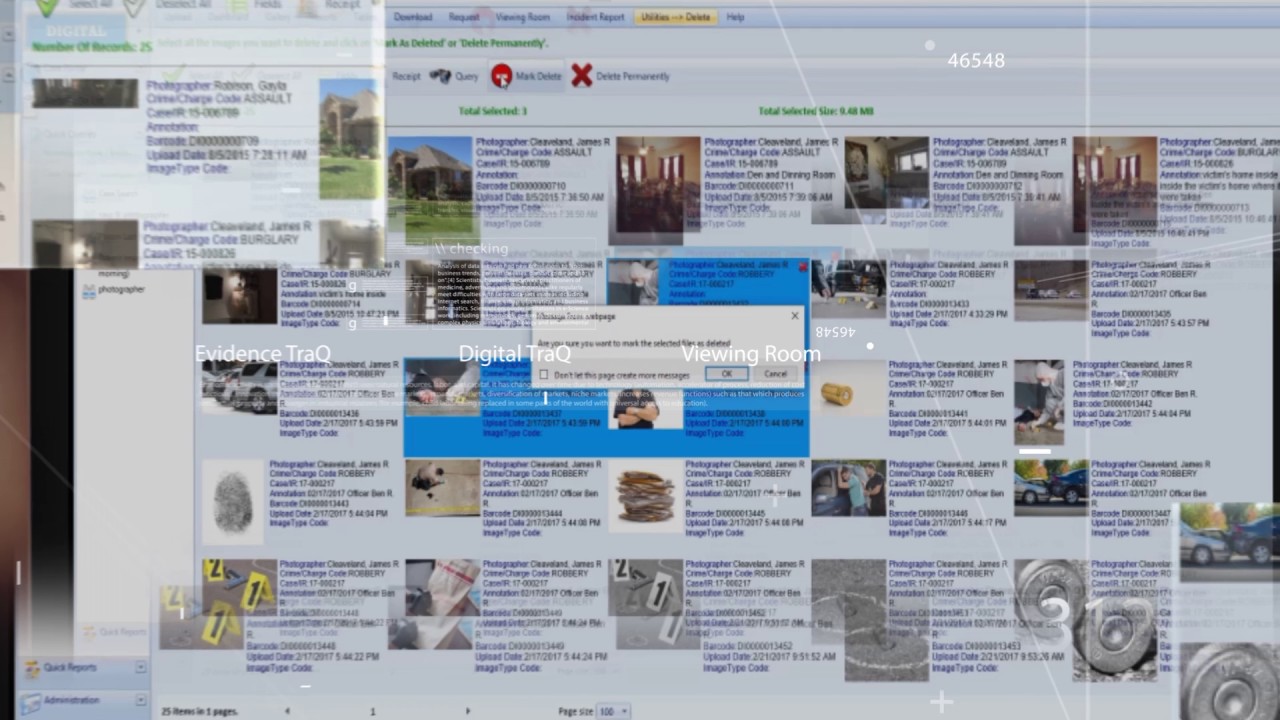
Task: Select masked person crouching thumbnail
Action: click(x=1039, y=403)
